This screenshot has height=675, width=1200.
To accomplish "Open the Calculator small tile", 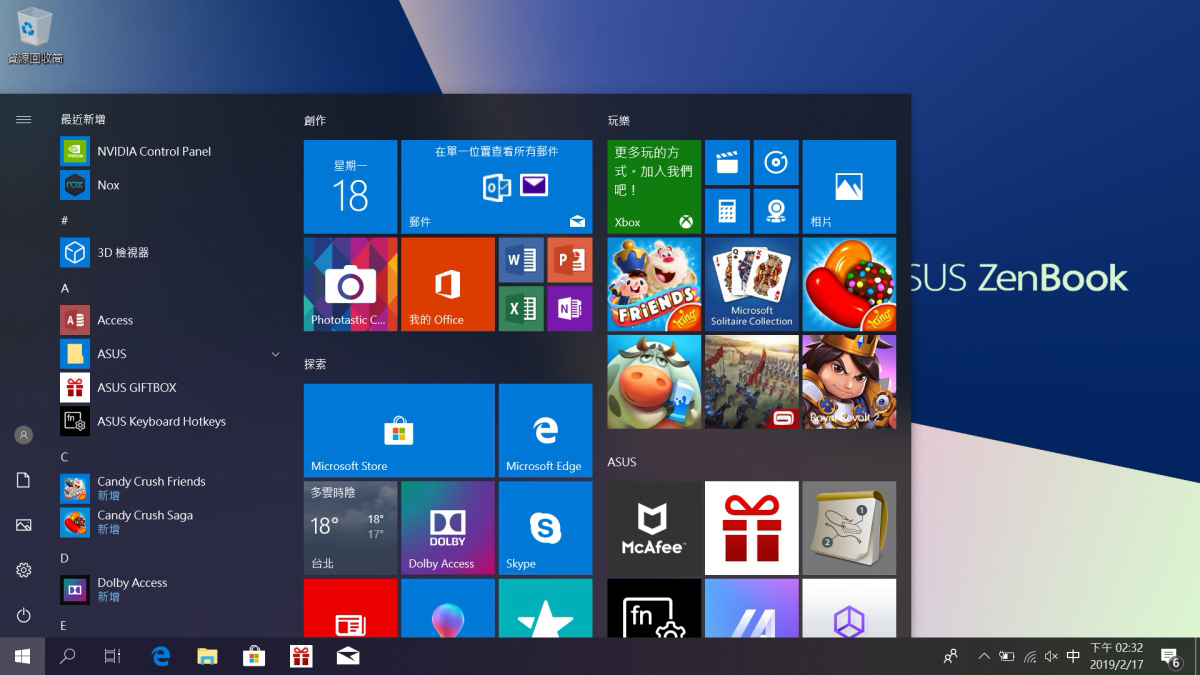I will click(x=727, y=211).
